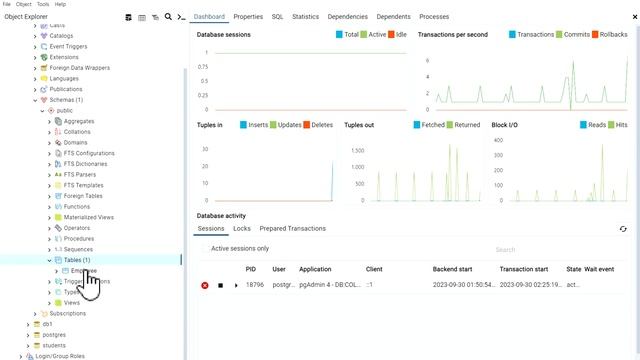The image size is (640, 360).
Task: Click the public schema icon
Action: point(51,111)
